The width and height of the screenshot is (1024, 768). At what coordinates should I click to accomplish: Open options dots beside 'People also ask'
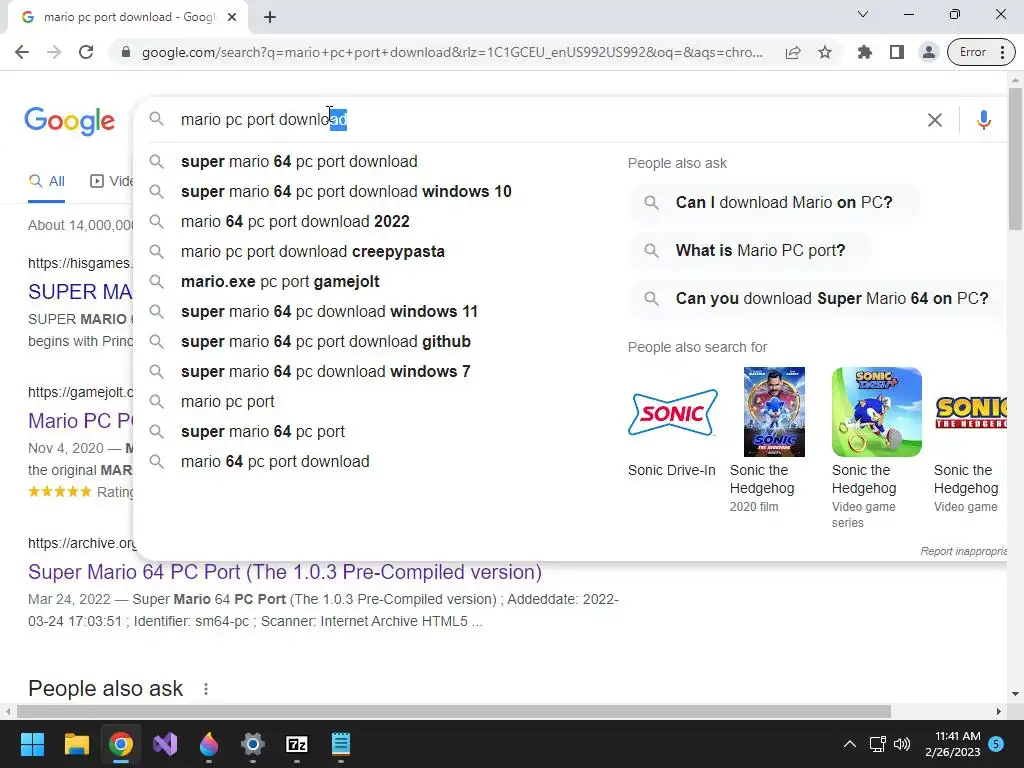[x=206, y=689]
